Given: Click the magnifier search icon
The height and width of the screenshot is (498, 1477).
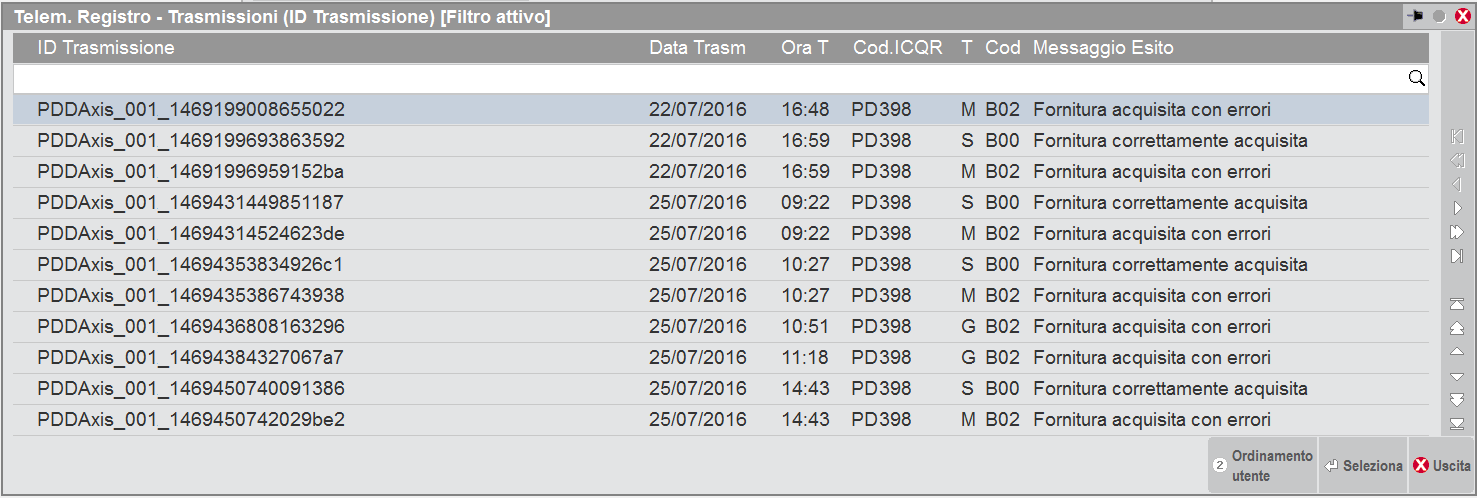Looking at the screenshot, I should pyautogui.click(x=1416, y=78).
